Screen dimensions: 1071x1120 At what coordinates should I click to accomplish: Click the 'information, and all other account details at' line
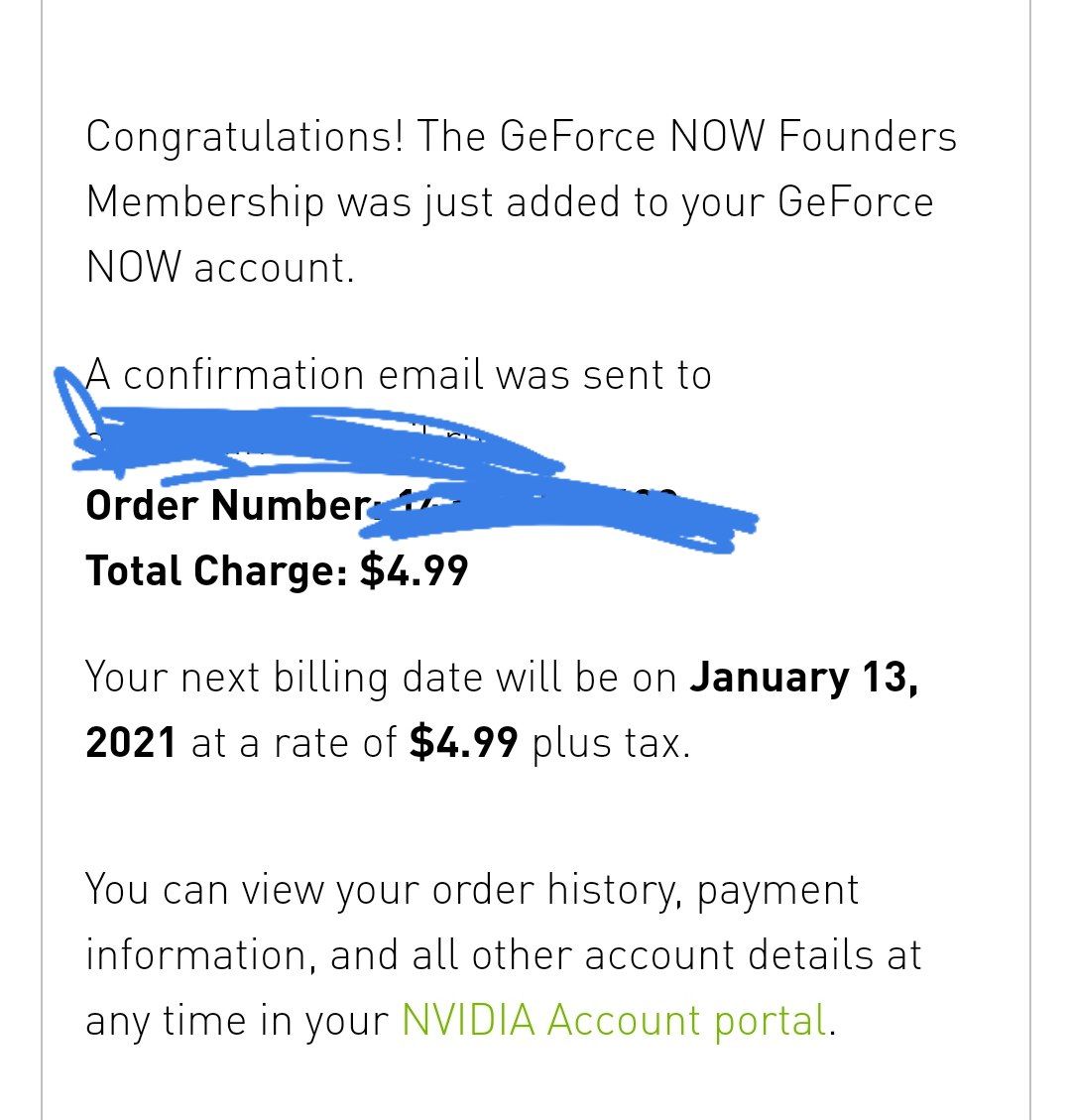click(x=504, y=955)
